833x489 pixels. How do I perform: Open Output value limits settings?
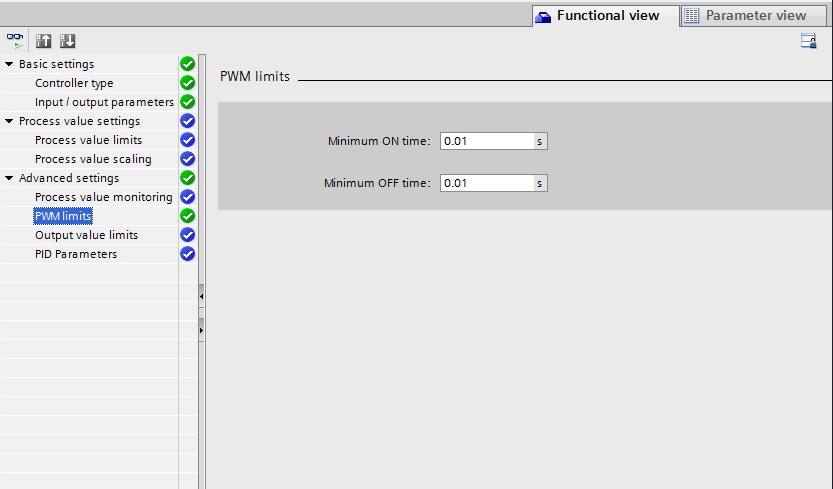[86, 235]
